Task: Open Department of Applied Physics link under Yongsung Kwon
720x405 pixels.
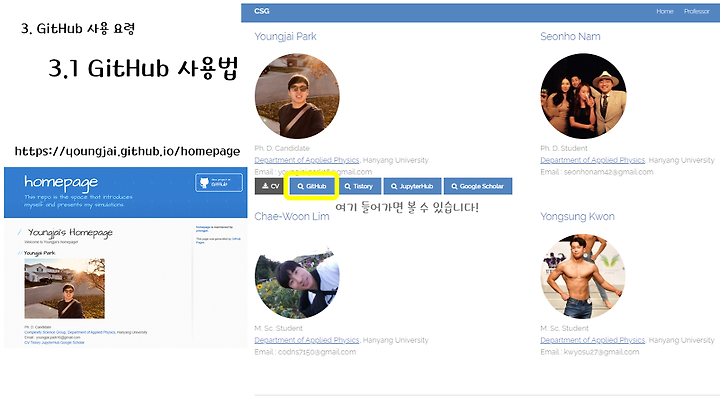Action: 593,340
